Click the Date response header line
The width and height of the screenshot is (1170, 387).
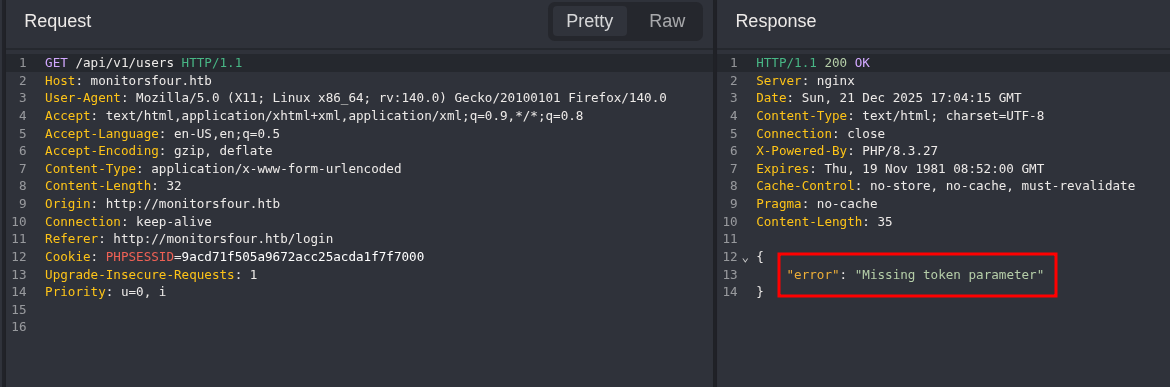(x=889, y=98)
